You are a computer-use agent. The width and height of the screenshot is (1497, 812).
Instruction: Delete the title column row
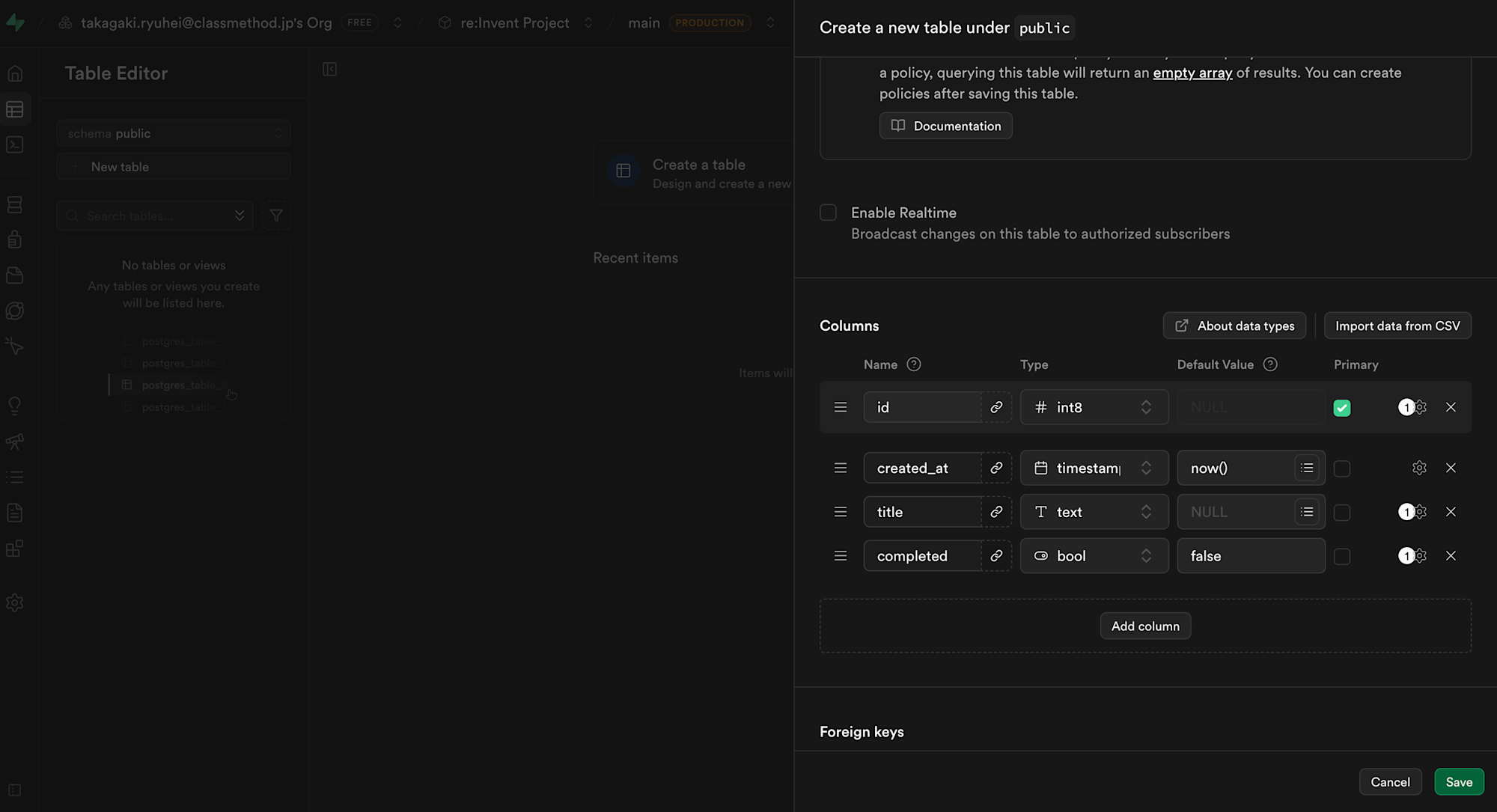(1451, 512)
